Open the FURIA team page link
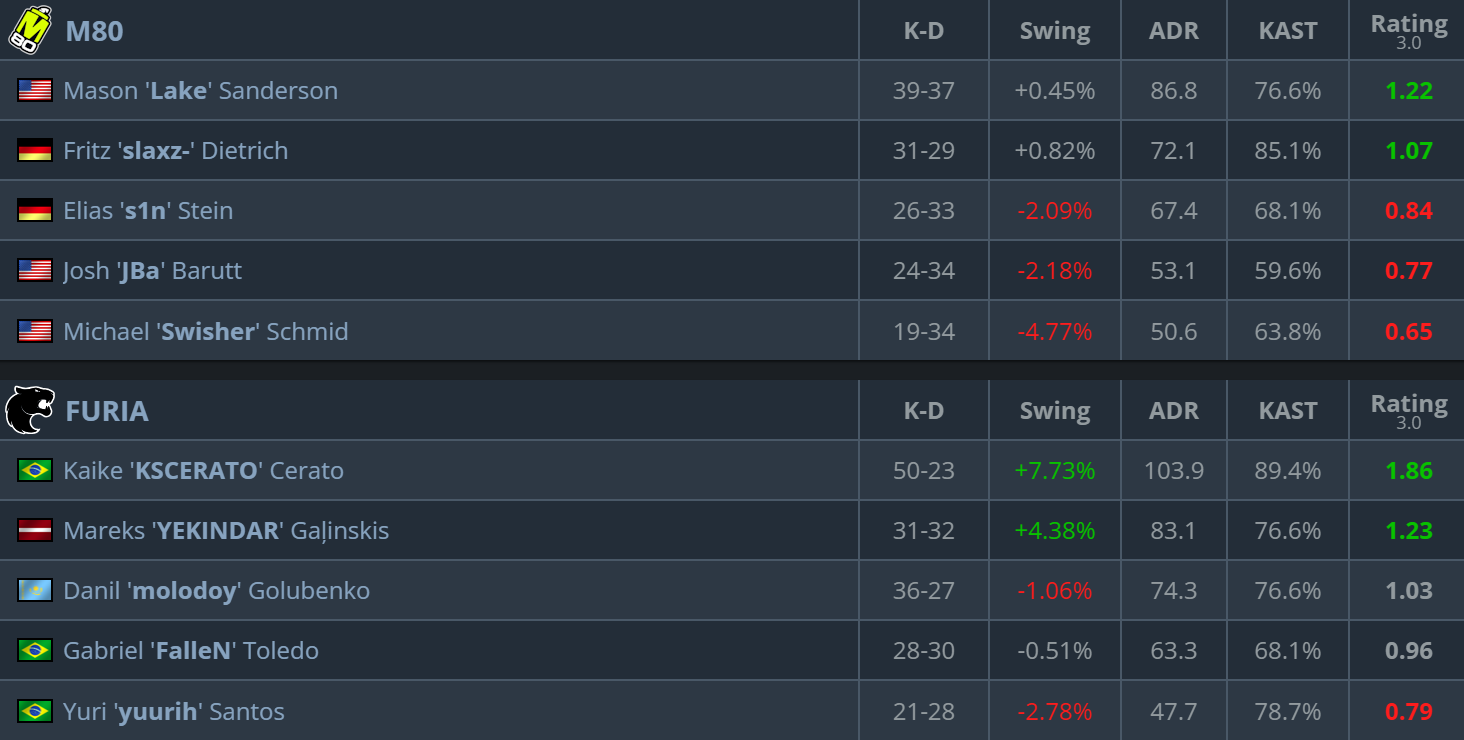Image resolution: width=1464 pixels, height=740 pixels. coord(107,411)
